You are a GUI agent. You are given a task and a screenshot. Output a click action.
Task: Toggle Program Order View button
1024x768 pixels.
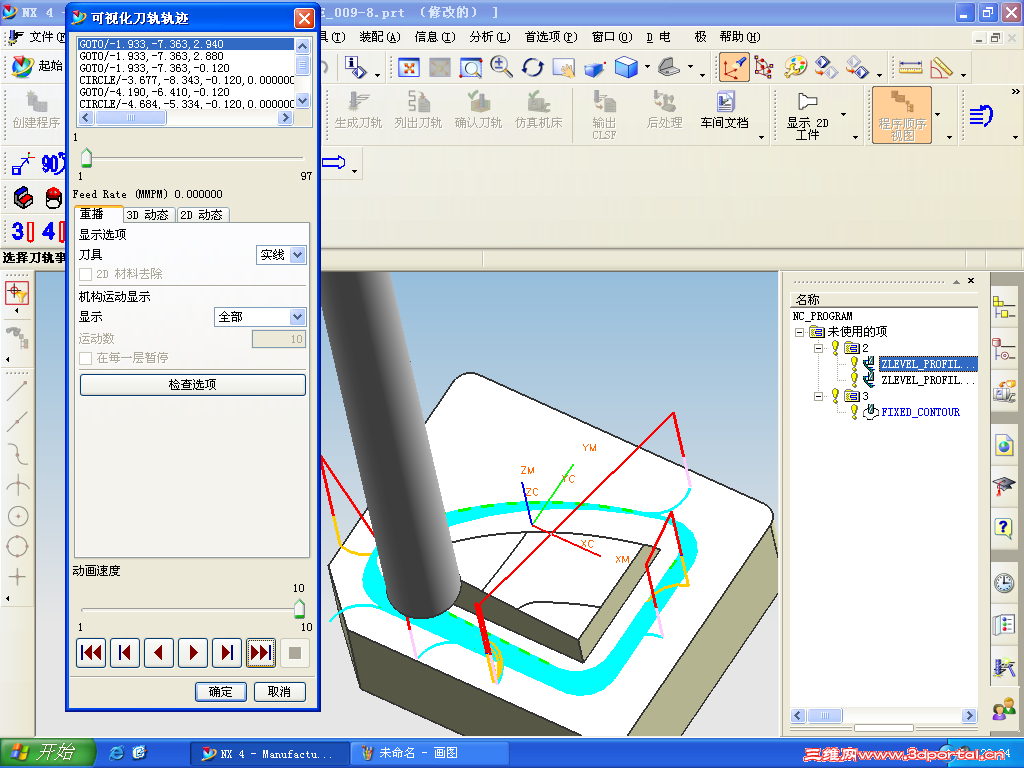click(902, 115)
